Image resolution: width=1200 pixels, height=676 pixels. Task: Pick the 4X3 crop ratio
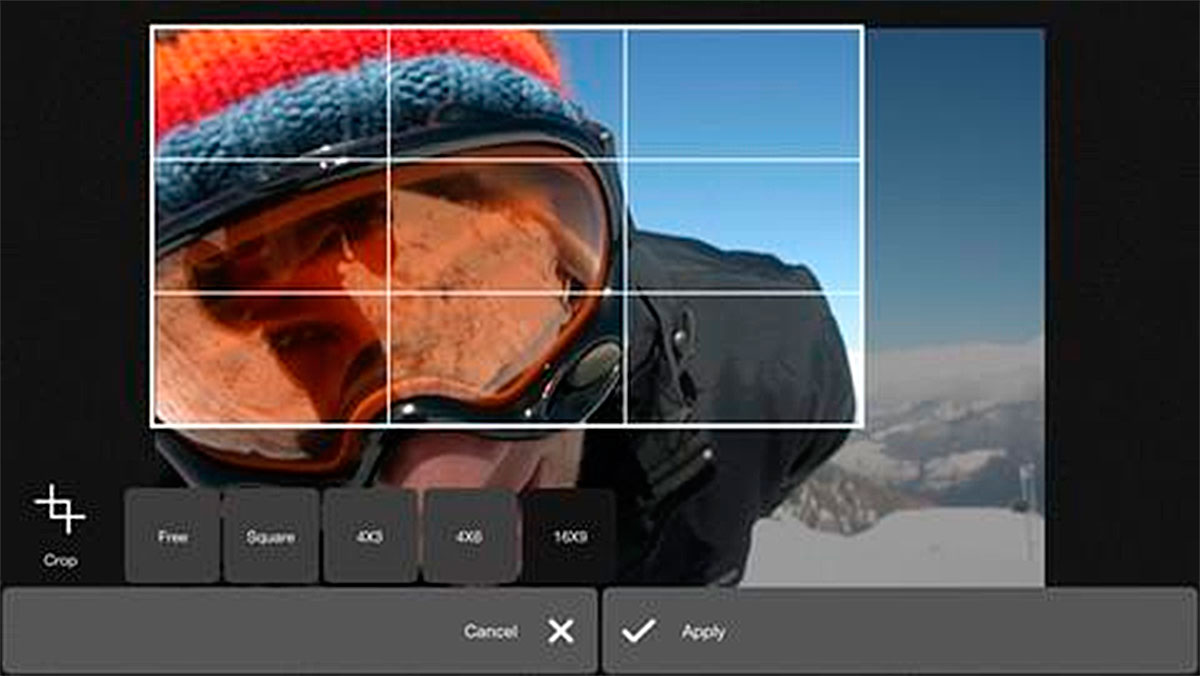coord(370,536)
